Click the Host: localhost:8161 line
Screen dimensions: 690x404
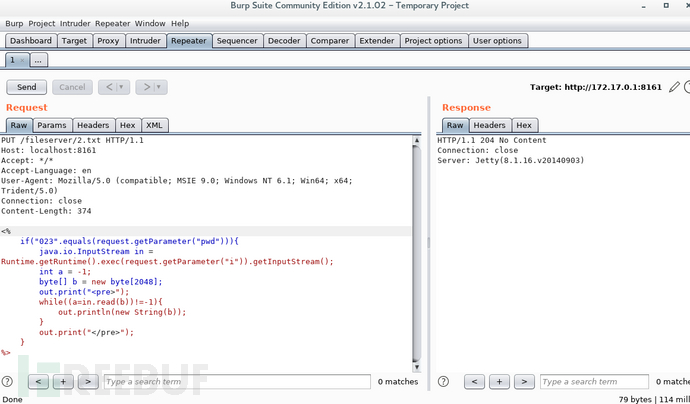pos(48,151)
